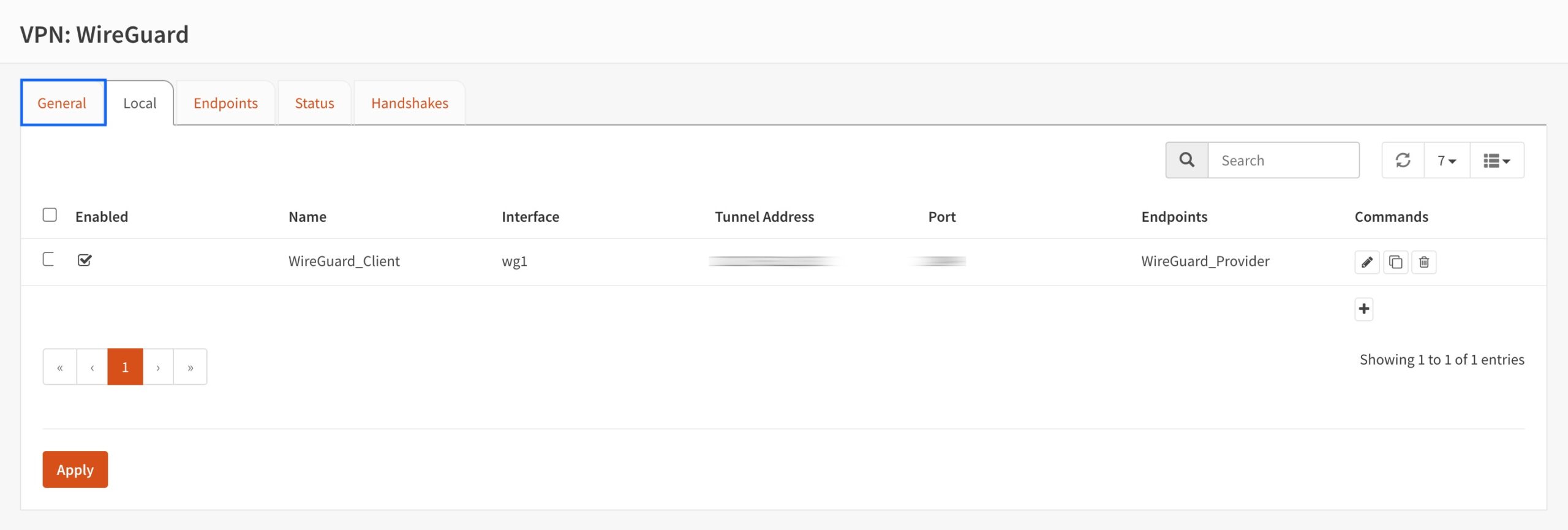Edit the WireGuard_Client entry with pencil icon
This screenshot has width=1568, height=530.
point(1366,262)
